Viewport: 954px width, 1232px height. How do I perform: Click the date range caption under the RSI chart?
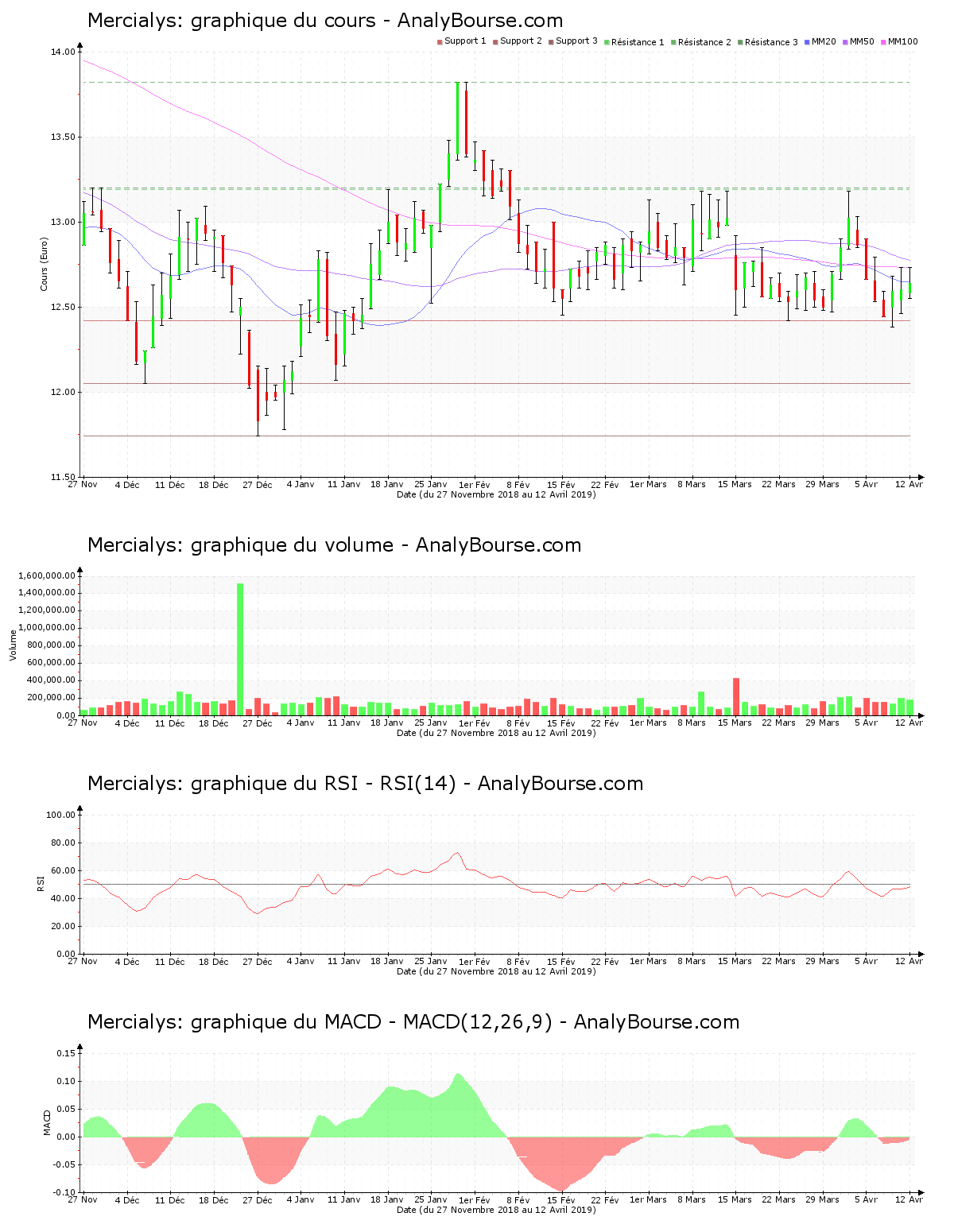point(496,971)
